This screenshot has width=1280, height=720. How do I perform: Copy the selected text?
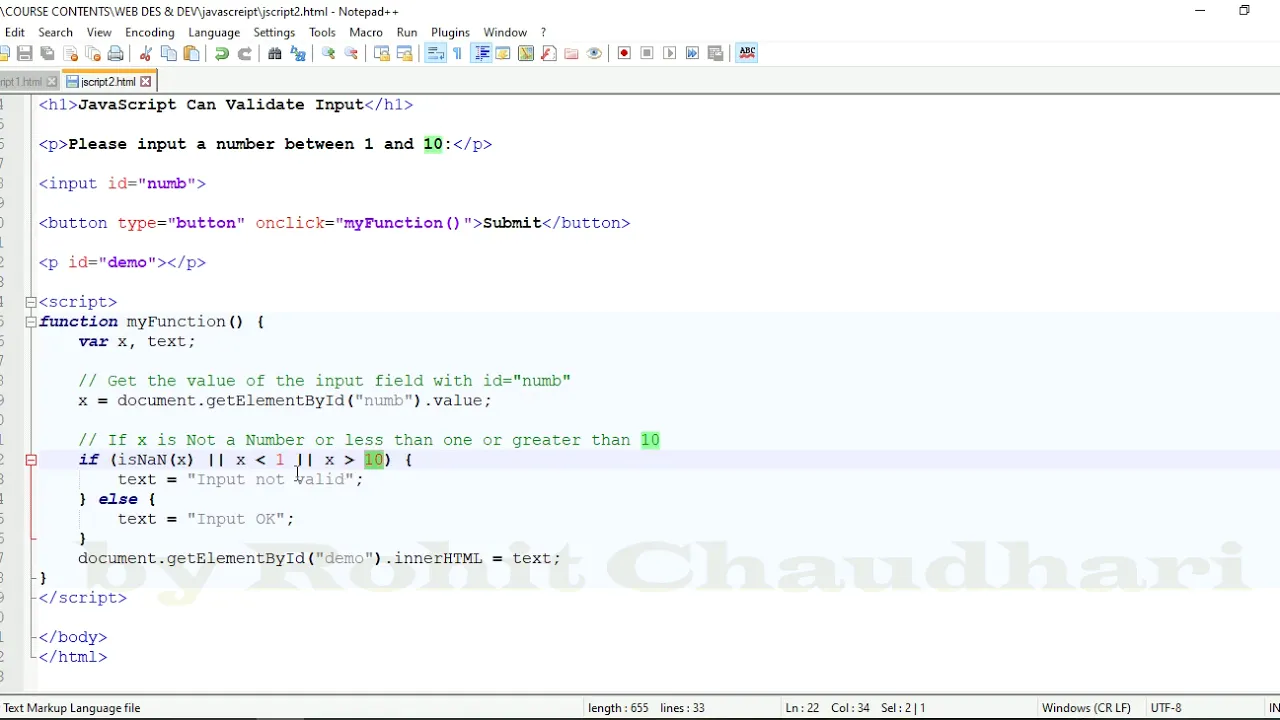[x=168, y=53]
